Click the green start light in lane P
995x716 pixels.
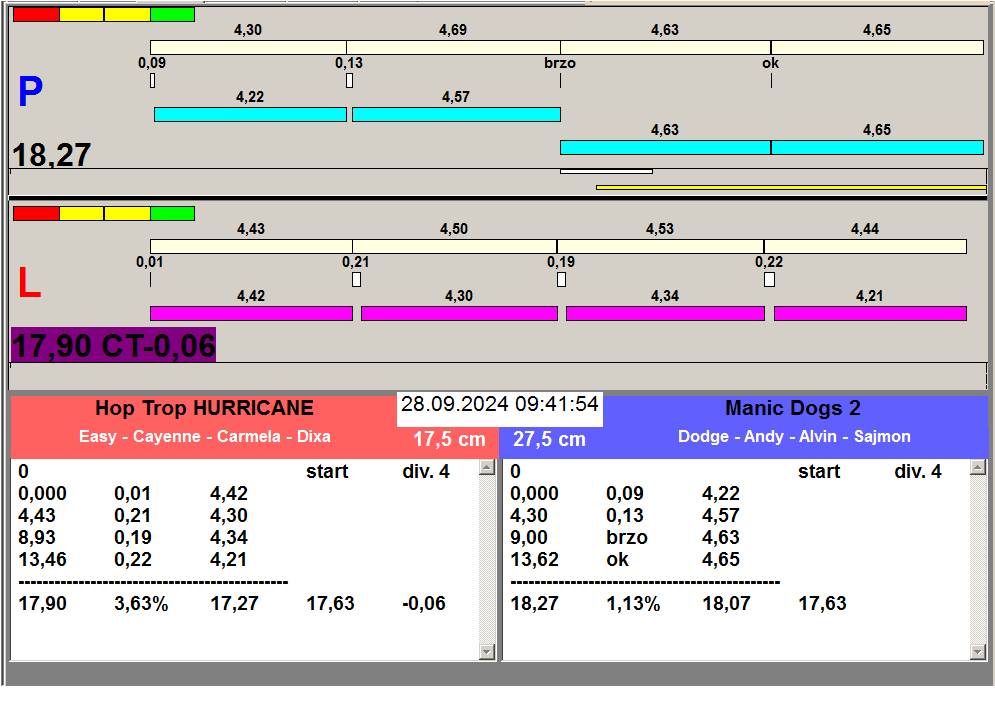click(x=172, y=14)
